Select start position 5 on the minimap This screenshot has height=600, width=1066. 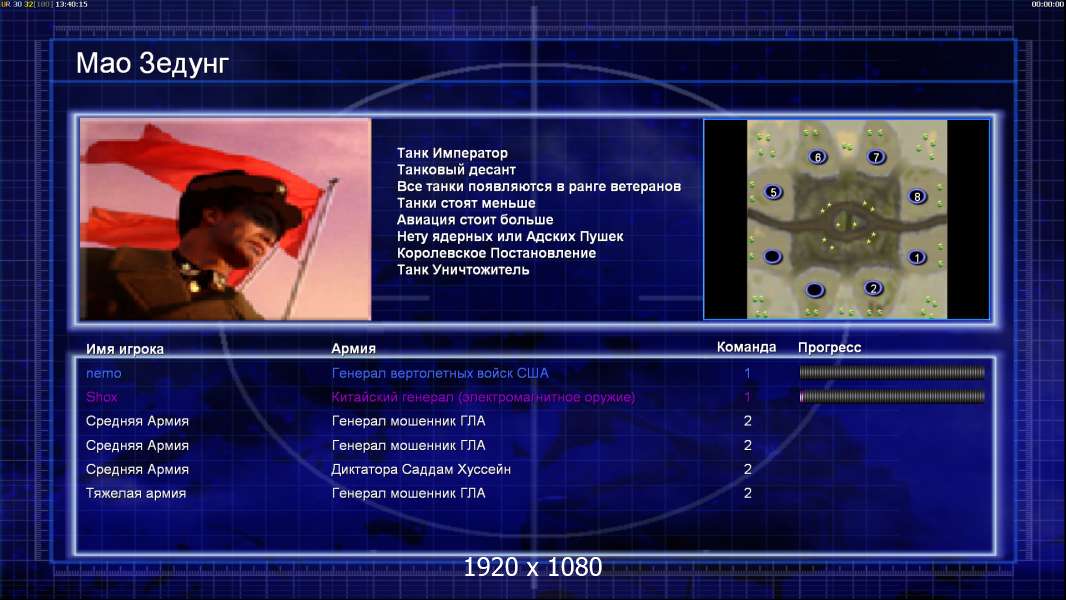[x=773, y=192]
